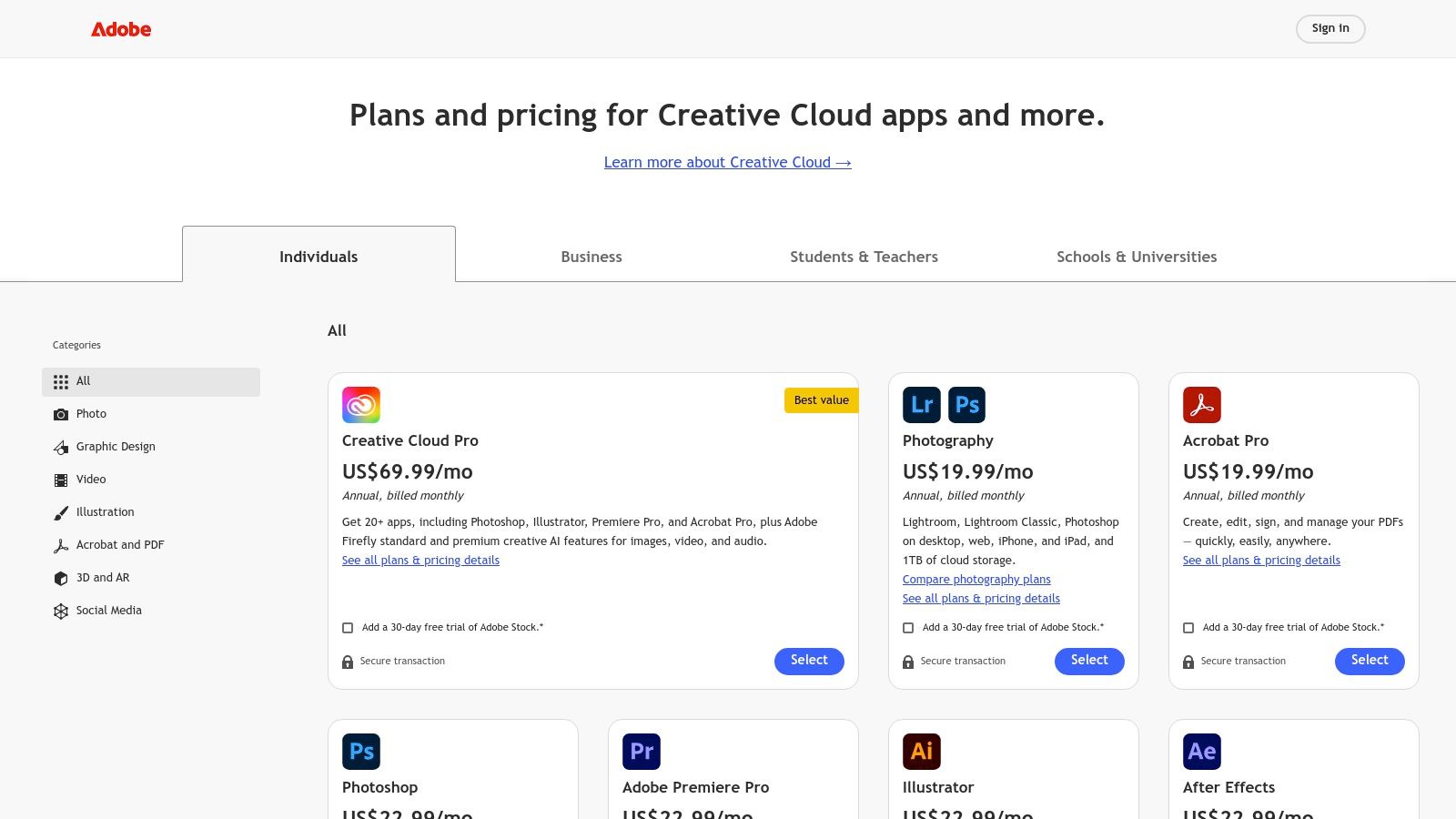Click the Creative Cloud Pro app icon
This screenshot has height=819, width=1456.
(x=361, y=405)
